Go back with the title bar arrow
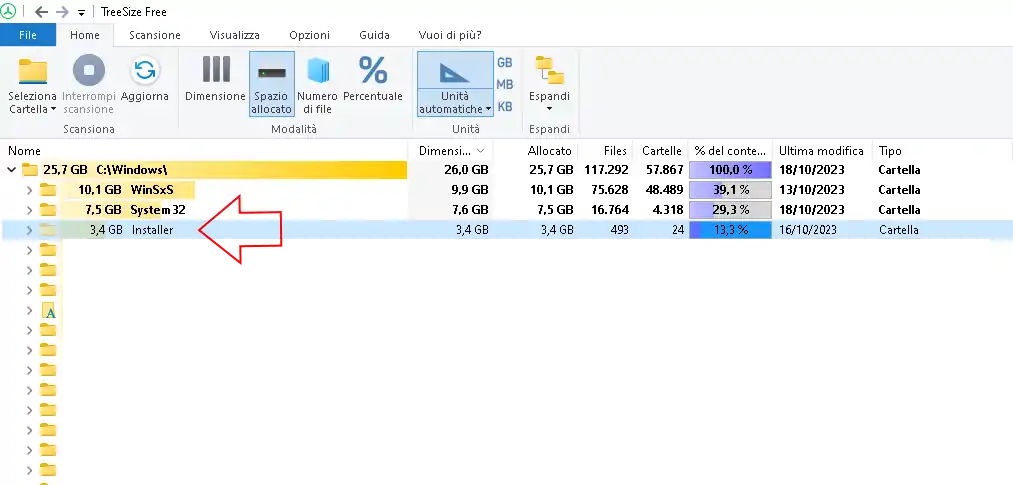1013x485 pixels. (x=41, y=12)
